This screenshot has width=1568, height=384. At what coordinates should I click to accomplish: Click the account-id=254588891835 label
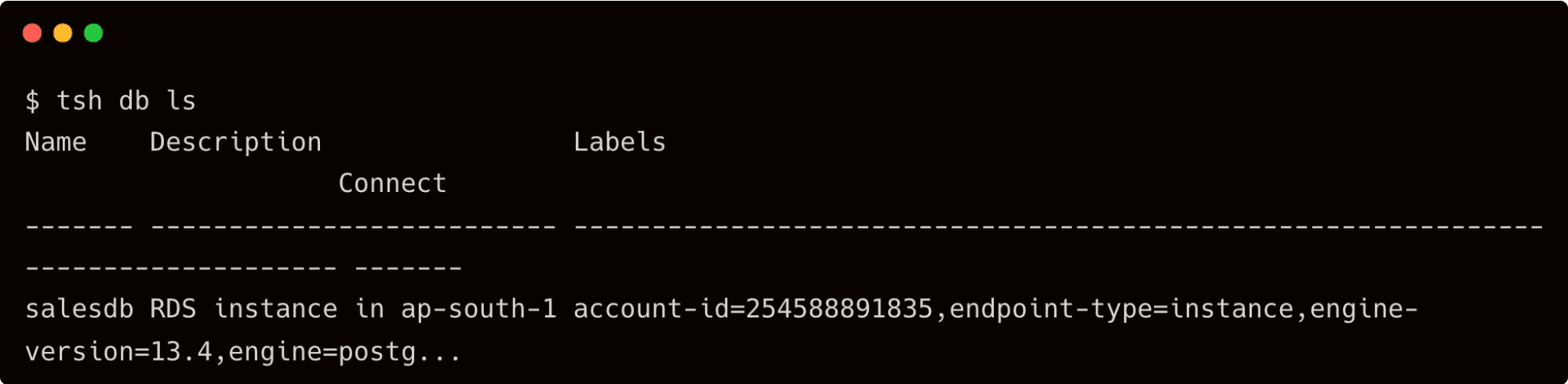pos(753,309)
